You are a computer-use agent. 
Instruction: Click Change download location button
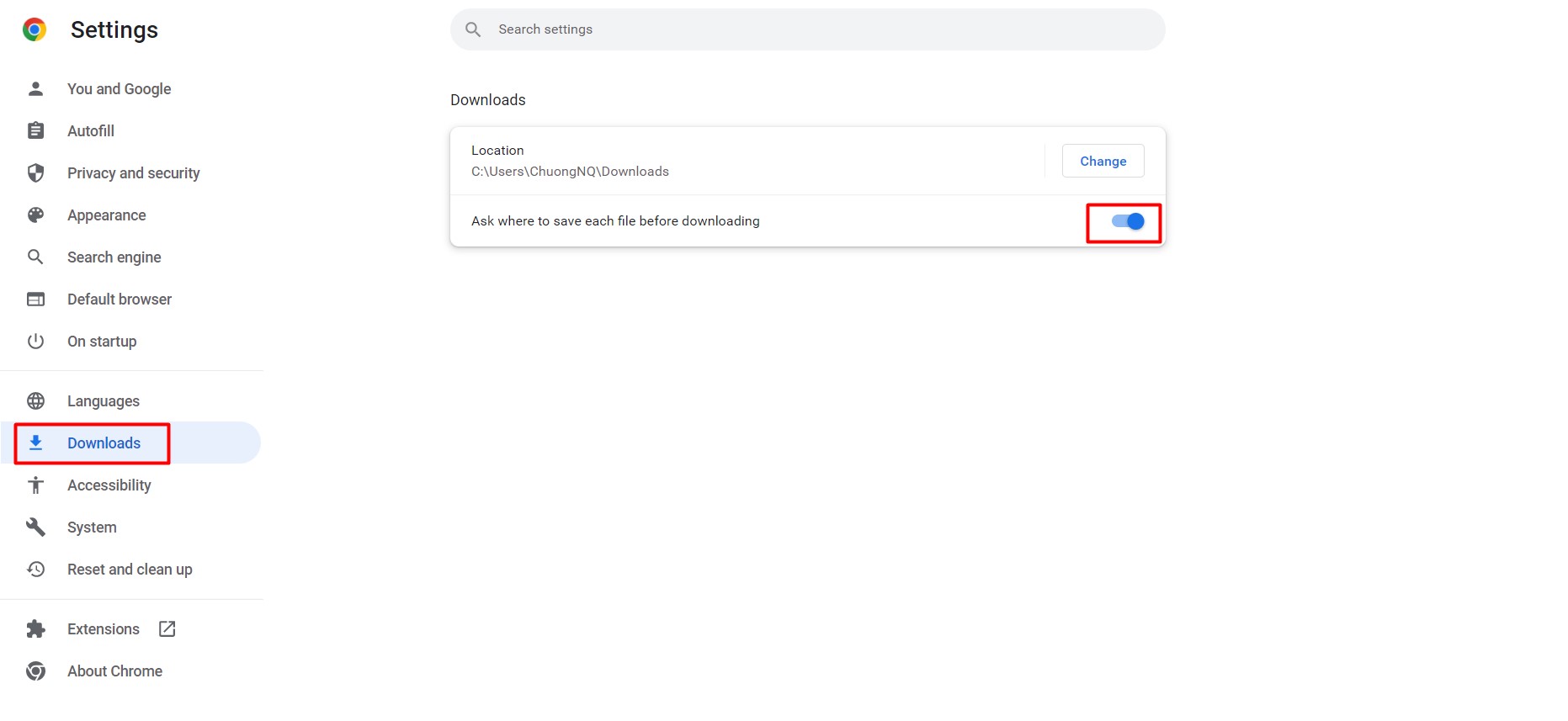1103,161
